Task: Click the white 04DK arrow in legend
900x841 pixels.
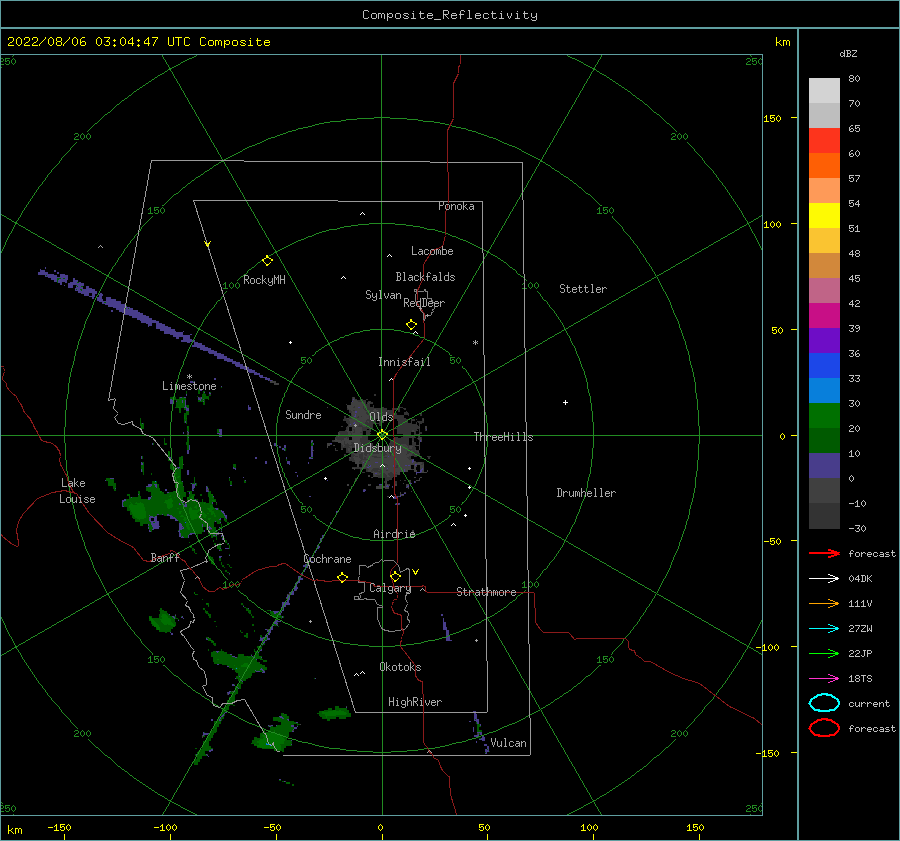Action: tap(824, 578)
